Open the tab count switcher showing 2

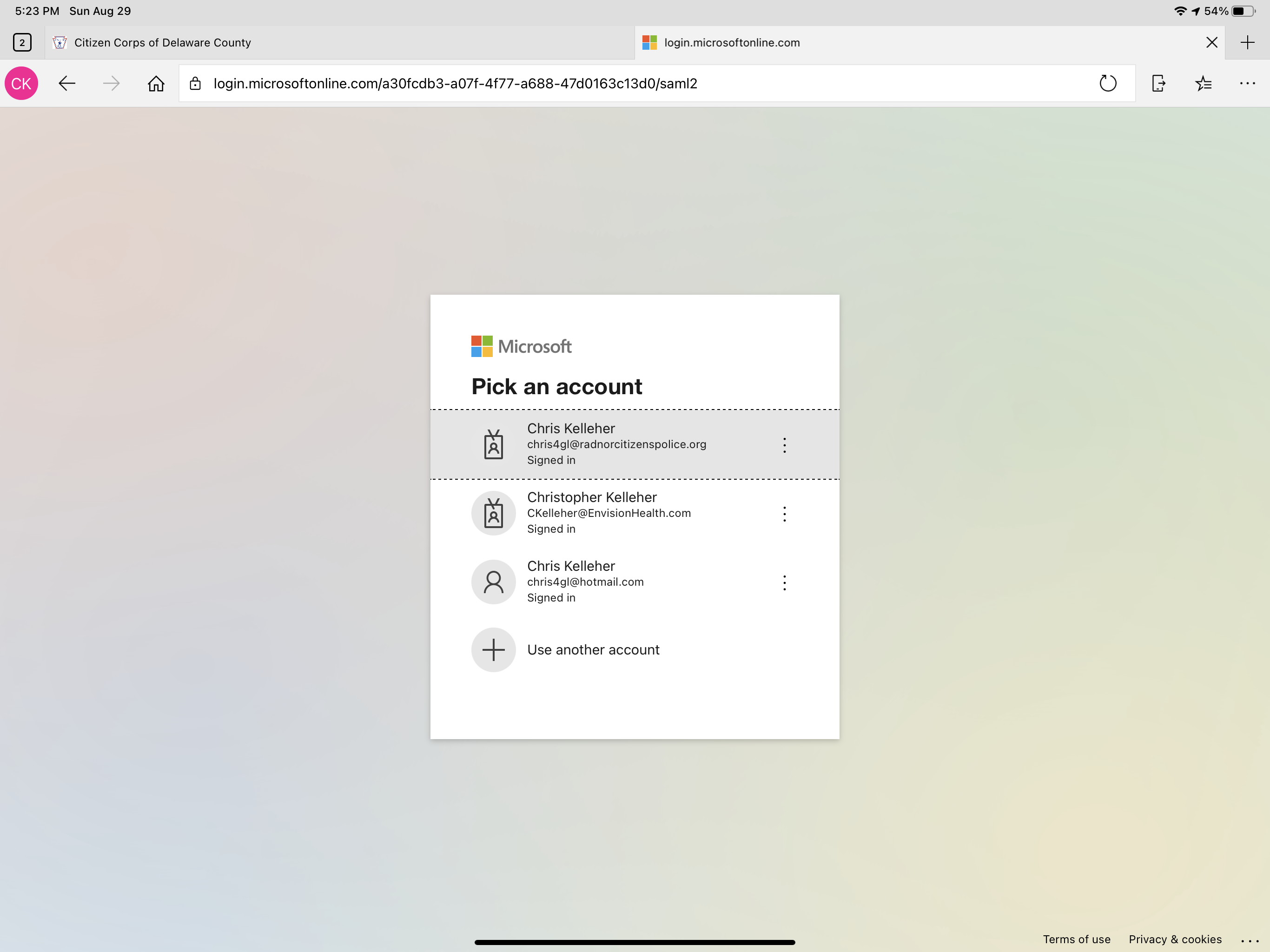(x=22, y=42)
